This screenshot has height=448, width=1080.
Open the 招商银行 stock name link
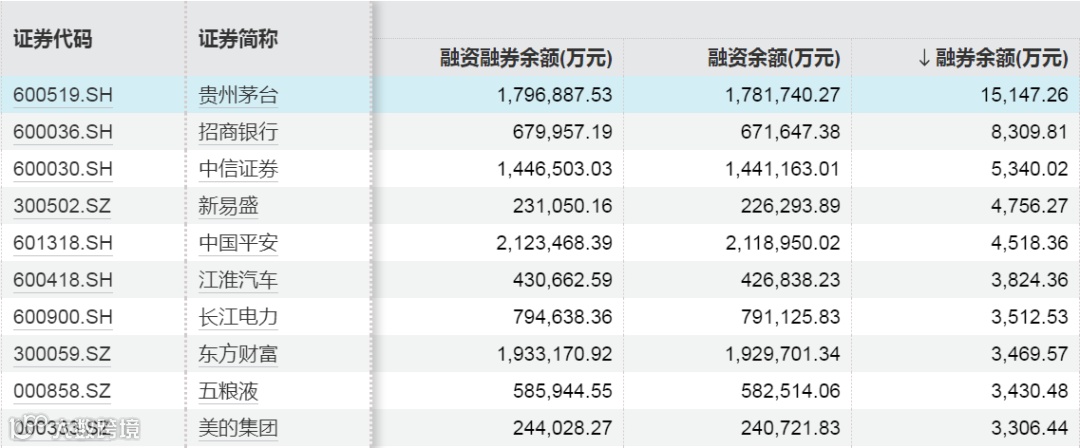[238, 132]
